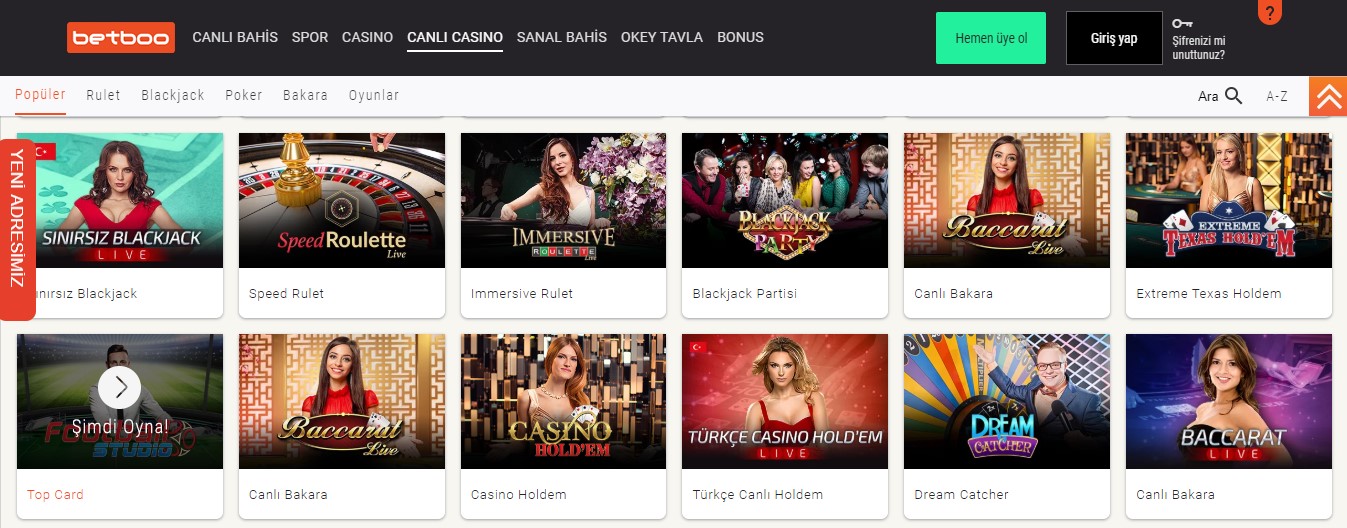Select the Türkçe Casino Hold'em thumbnail
The height and width of the screenshot is (528, 1347).
pos(785,401)
